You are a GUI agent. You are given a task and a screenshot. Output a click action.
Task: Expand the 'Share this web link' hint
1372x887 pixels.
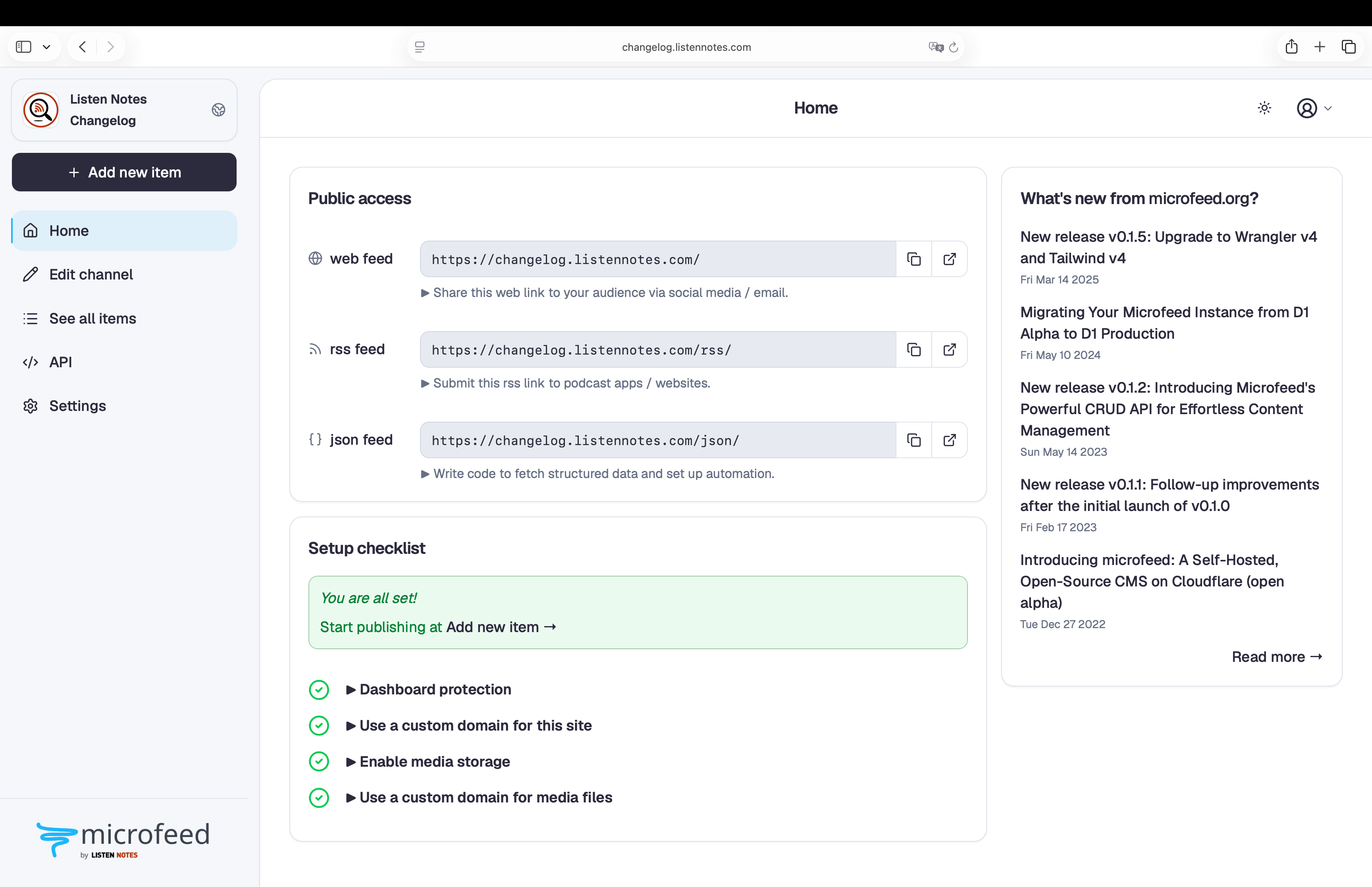605,293
